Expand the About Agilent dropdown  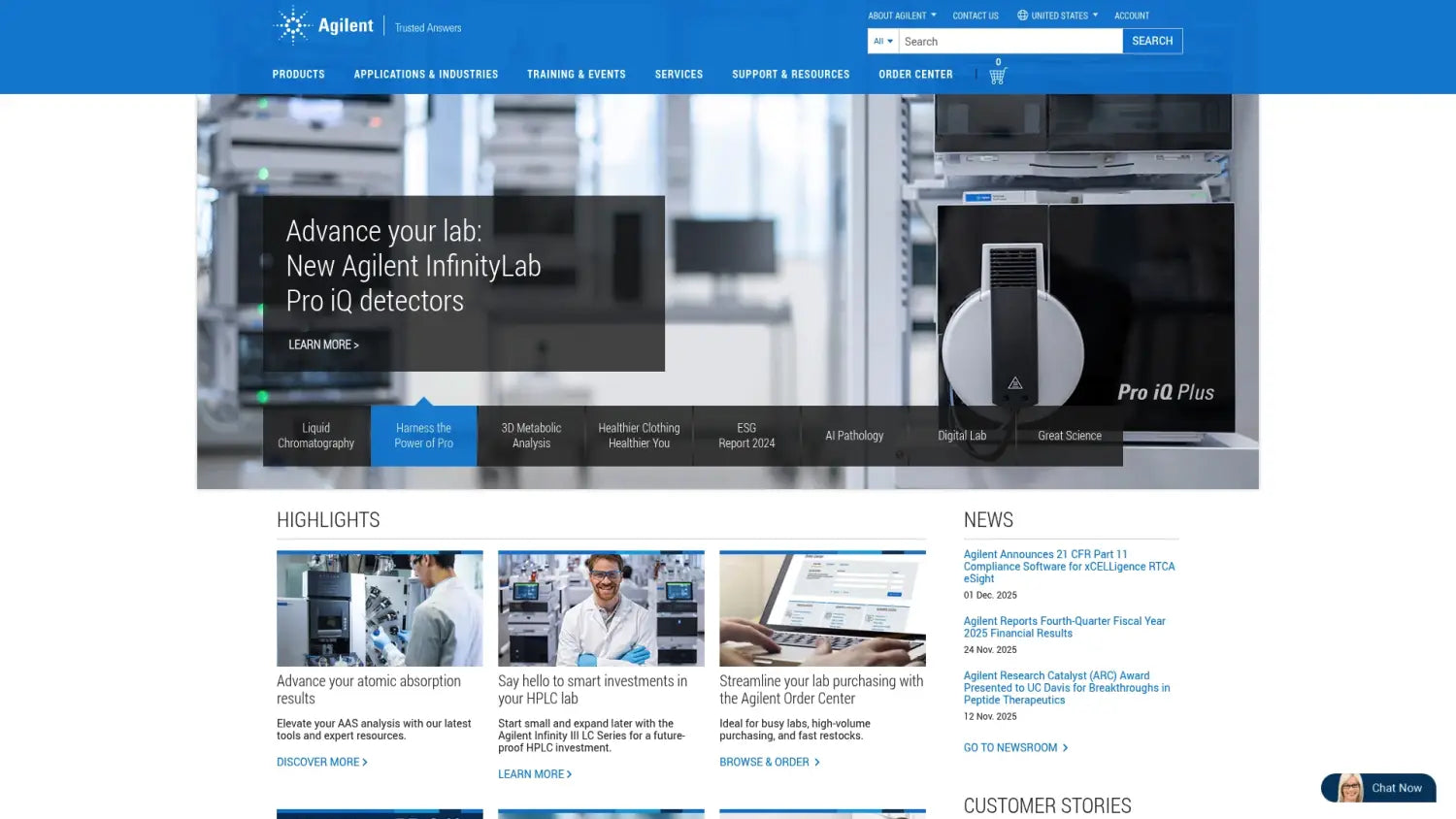902,16
